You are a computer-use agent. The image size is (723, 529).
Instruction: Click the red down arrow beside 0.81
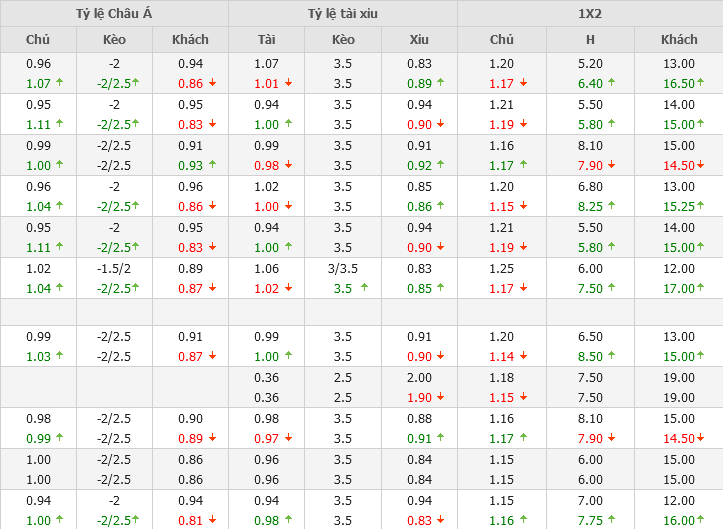tap(212, 520)
